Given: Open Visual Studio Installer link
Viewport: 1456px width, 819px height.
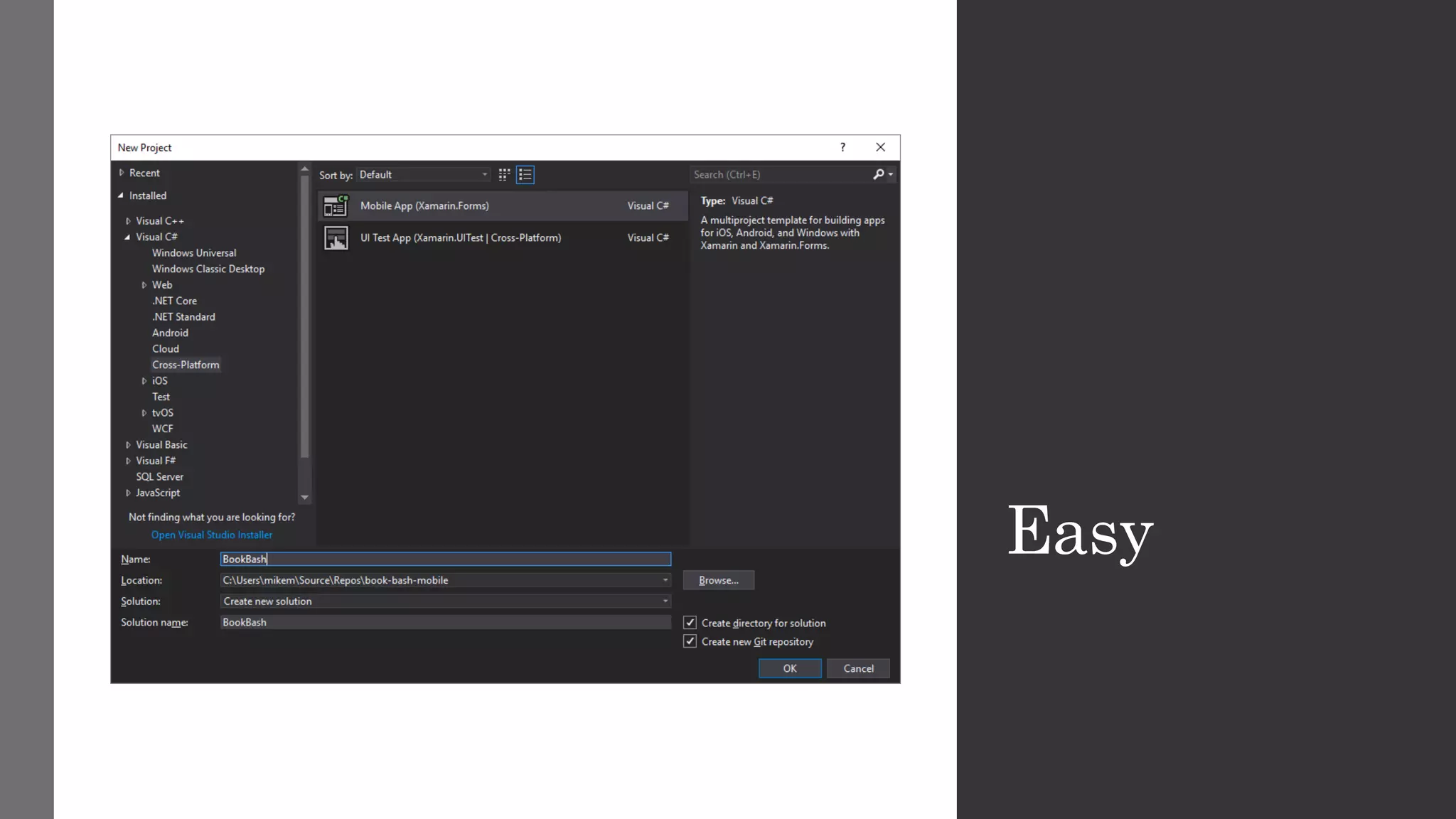Looking at the screenshot, I should (211, 535).
